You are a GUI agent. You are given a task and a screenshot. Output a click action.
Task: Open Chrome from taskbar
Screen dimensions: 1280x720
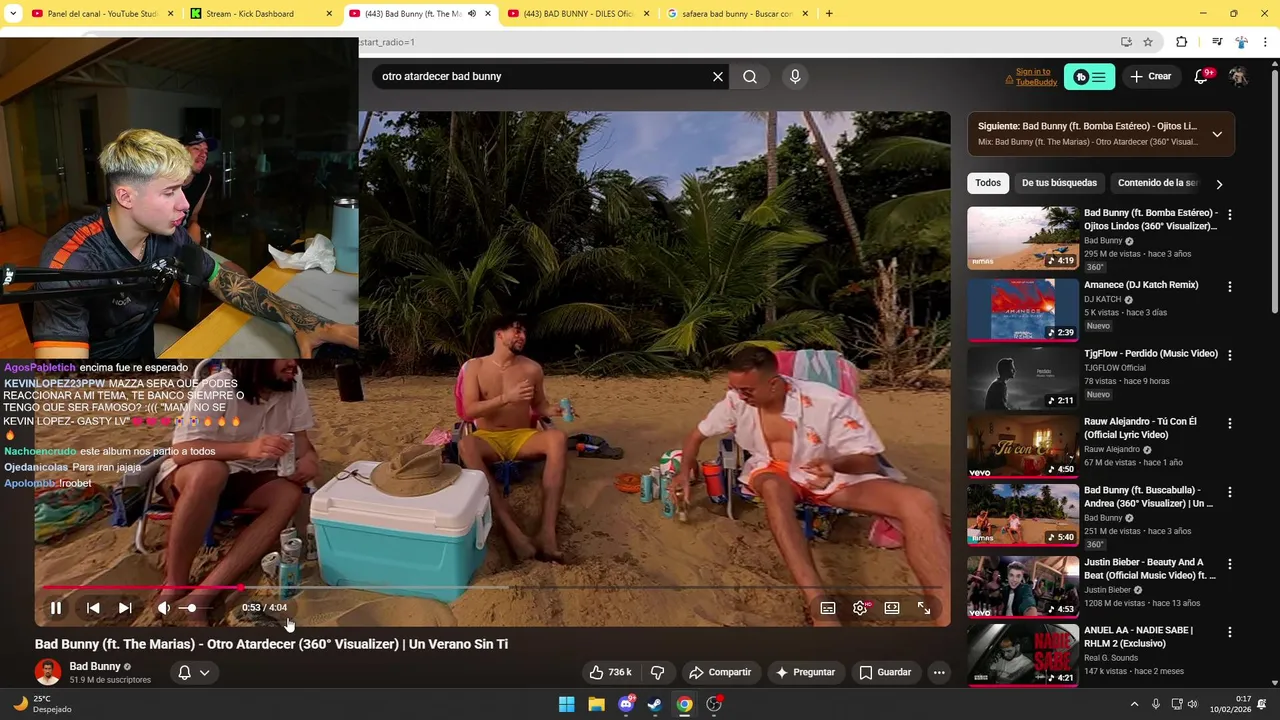(x=684, y=704)
